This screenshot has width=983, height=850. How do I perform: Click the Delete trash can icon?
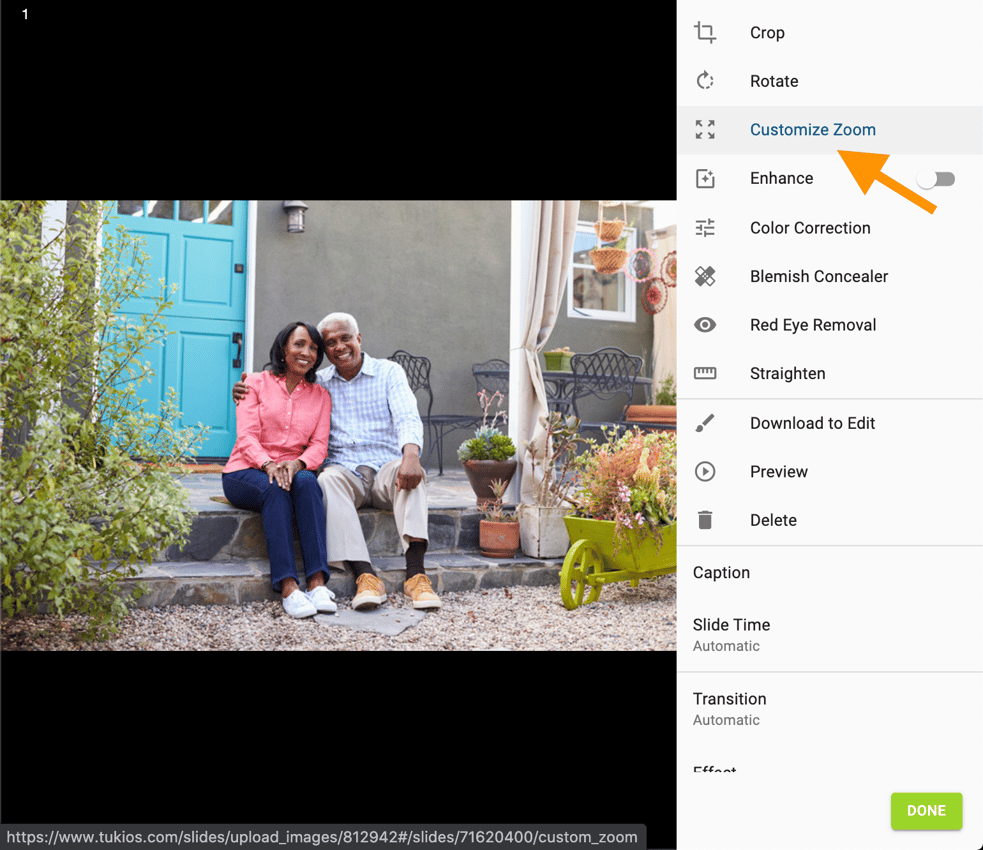tap(705, 520)
